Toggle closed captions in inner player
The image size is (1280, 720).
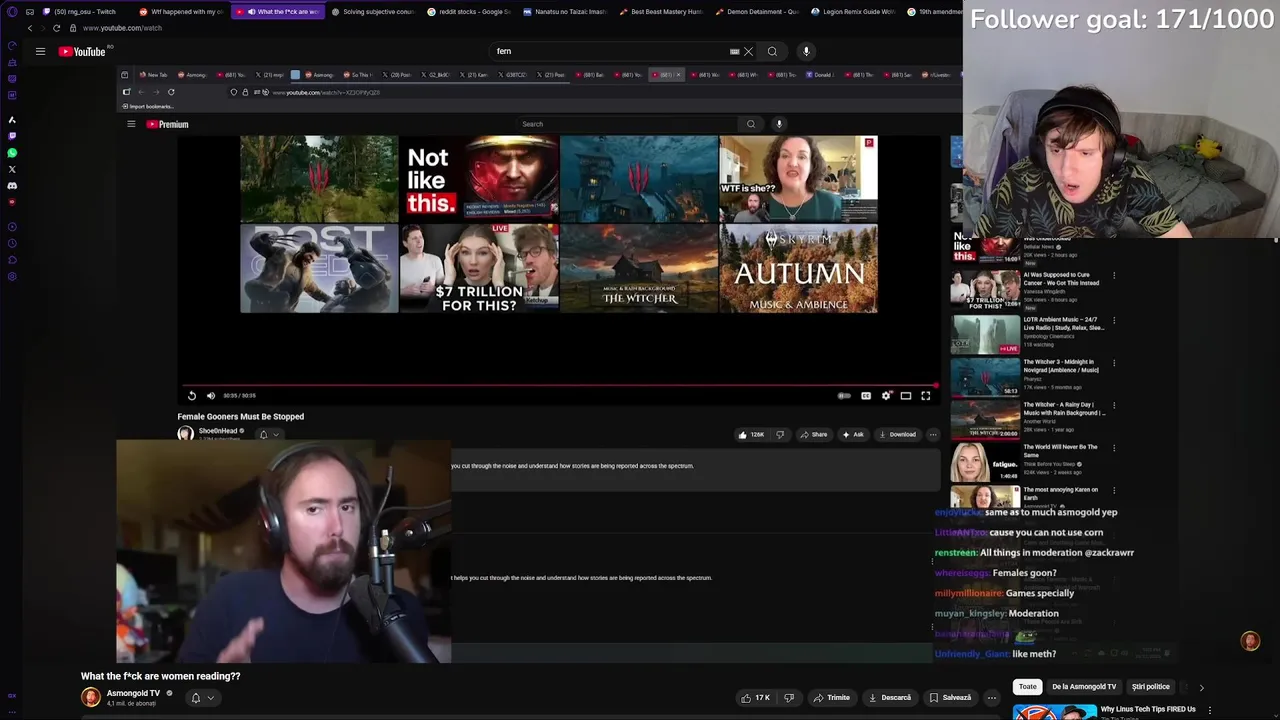pos(866,396)
